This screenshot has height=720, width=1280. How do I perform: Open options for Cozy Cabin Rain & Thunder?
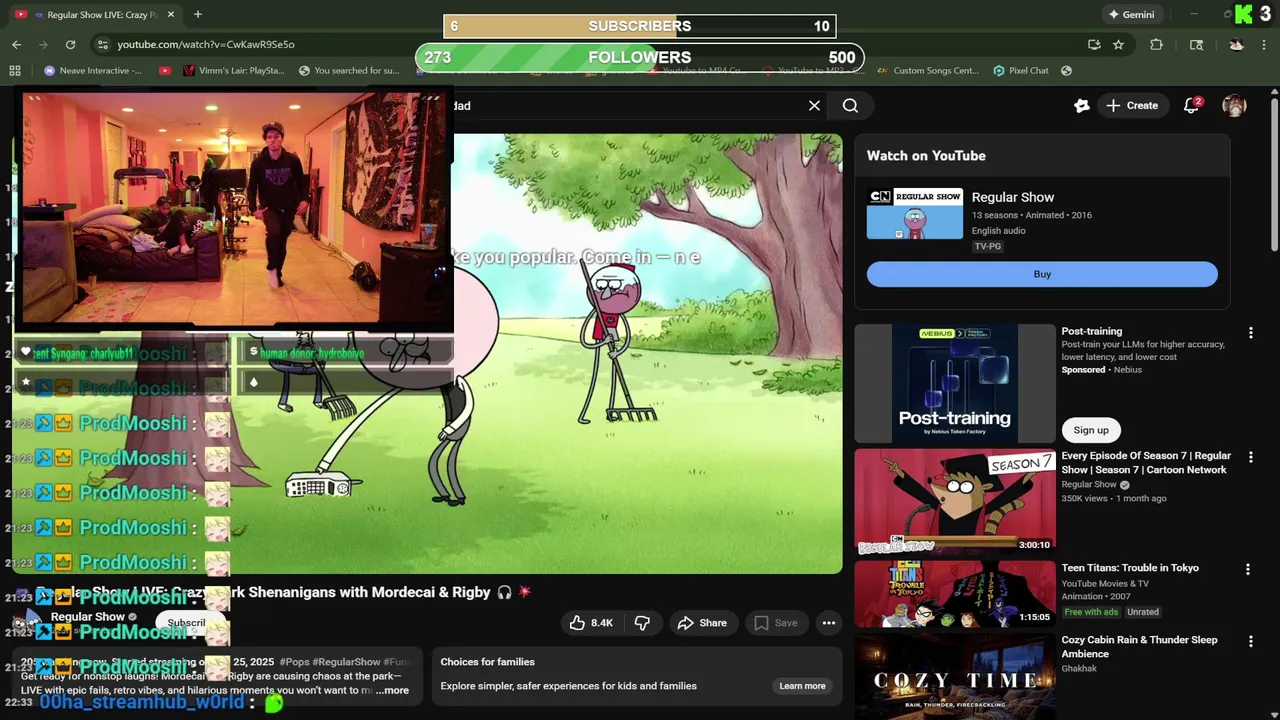pos(1250,641)
